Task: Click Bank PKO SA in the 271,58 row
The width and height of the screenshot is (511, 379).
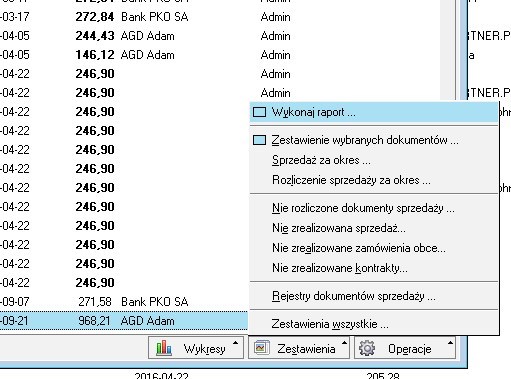Action: pos(155,302)
